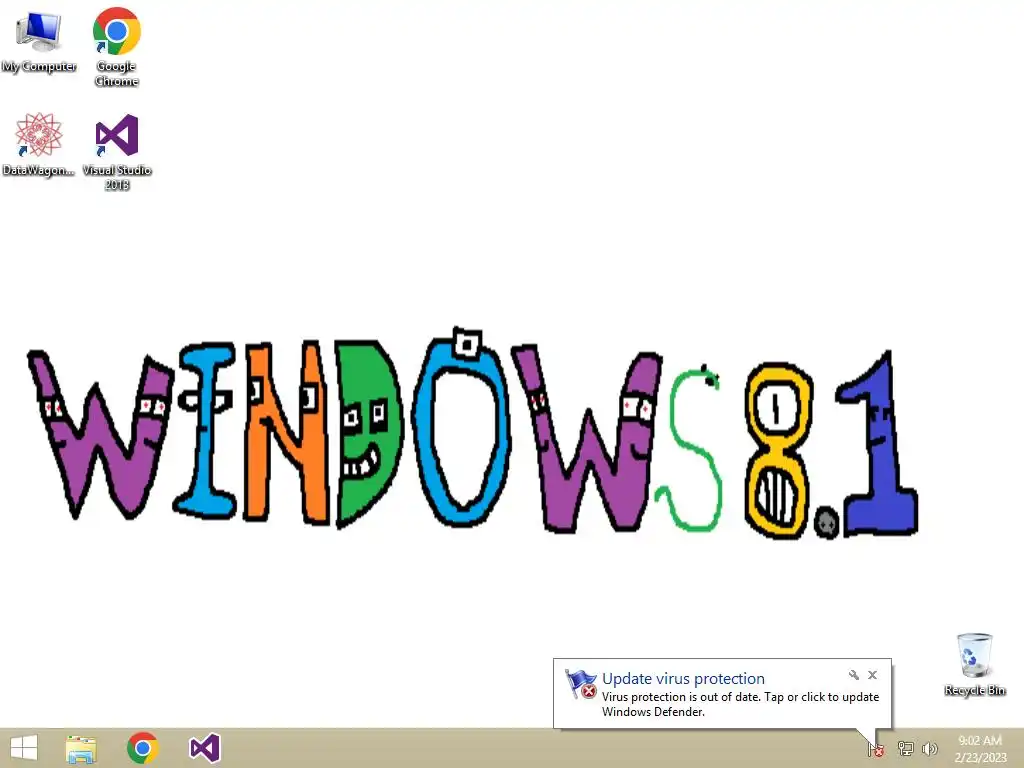The image size is (1024, 768).
Task: Launch Google Chrome from the taskbar
Action: [x=142, y=748]
